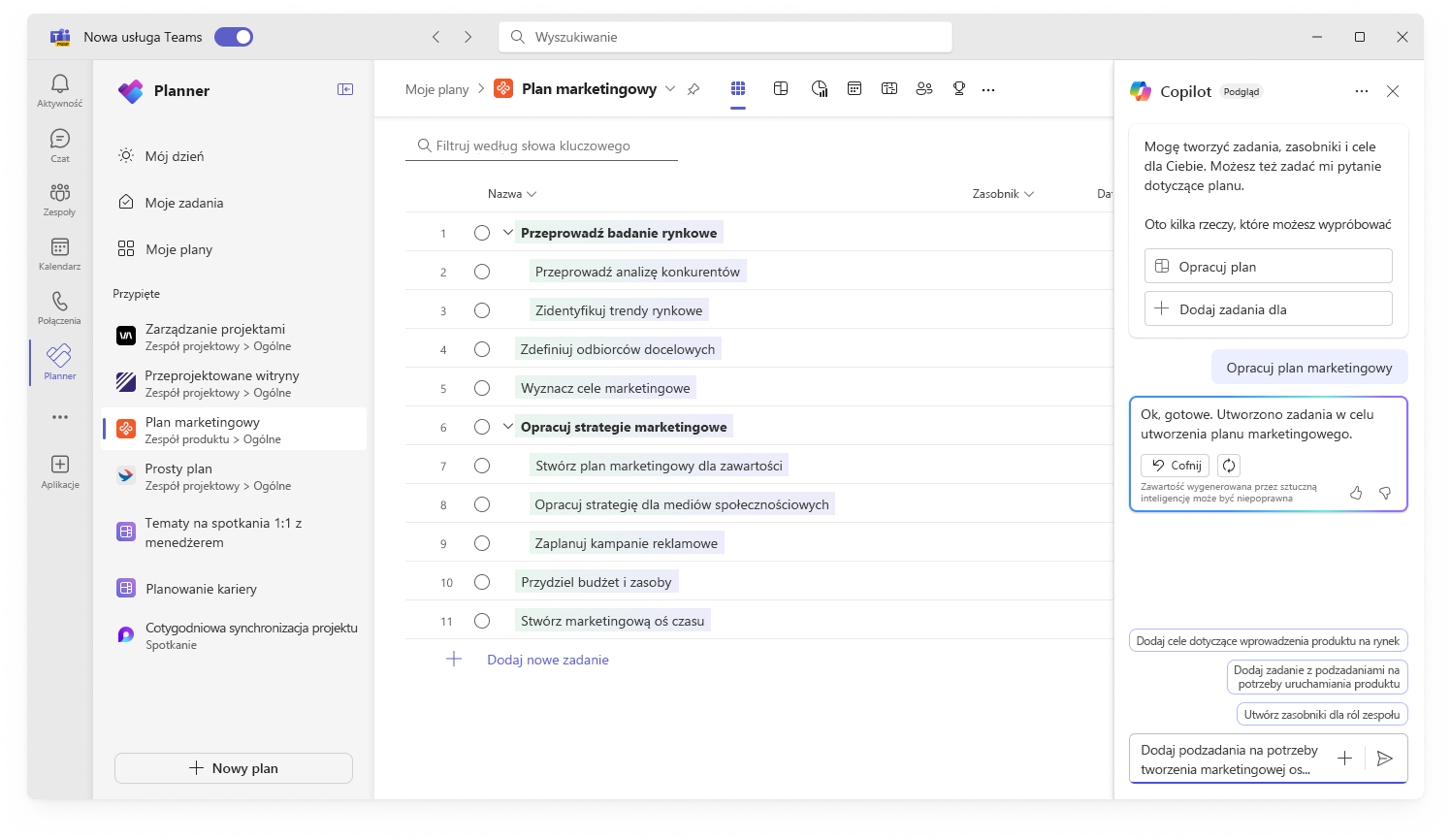Click Dodaj zadania dla suggestion
Viewport: 1451px width, 840px height.
1269,309
